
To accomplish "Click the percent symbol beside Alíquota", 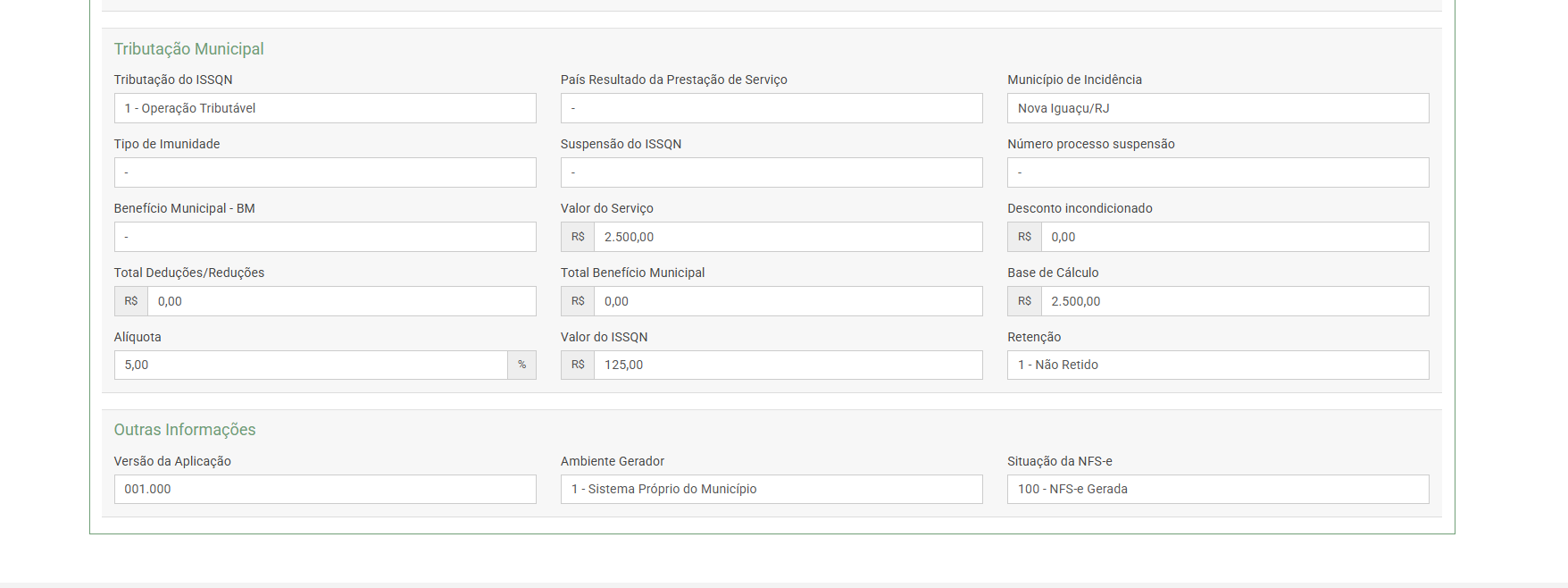I will point(522,365).
